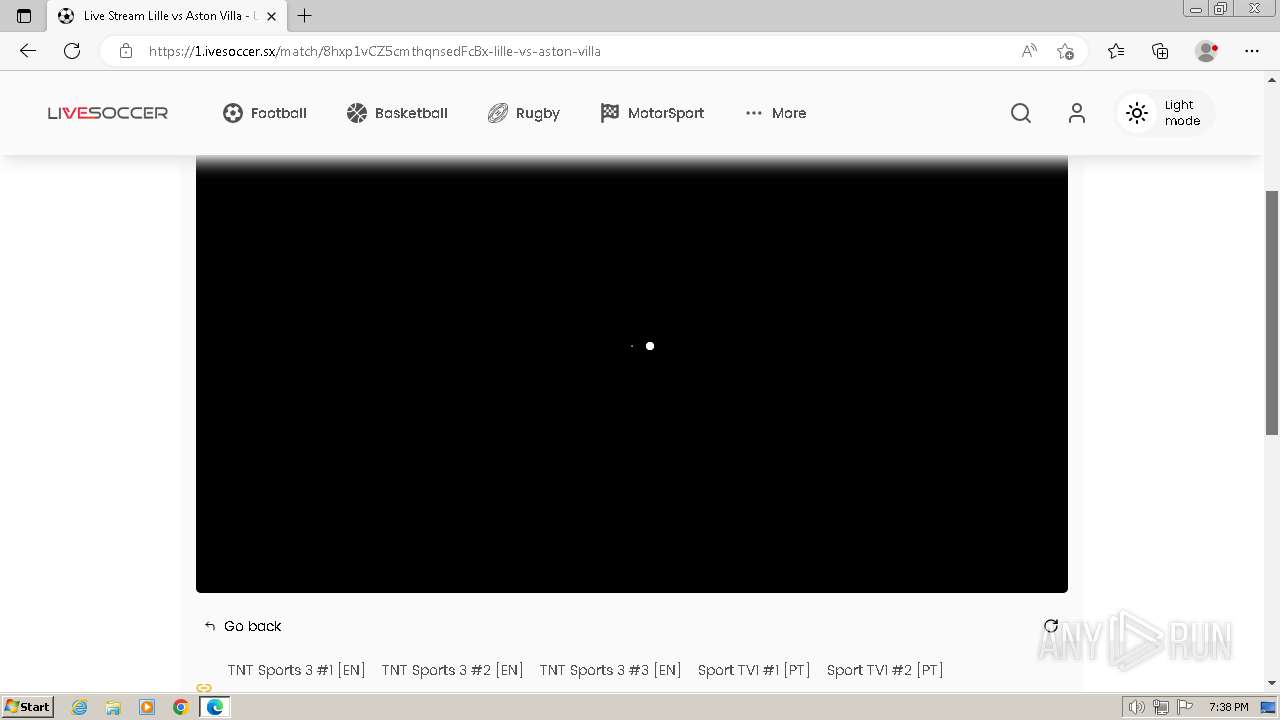Open the Favorites list icon
Screen dimensions: 1280x720
pyautogui.click(x=1116, y=51)
